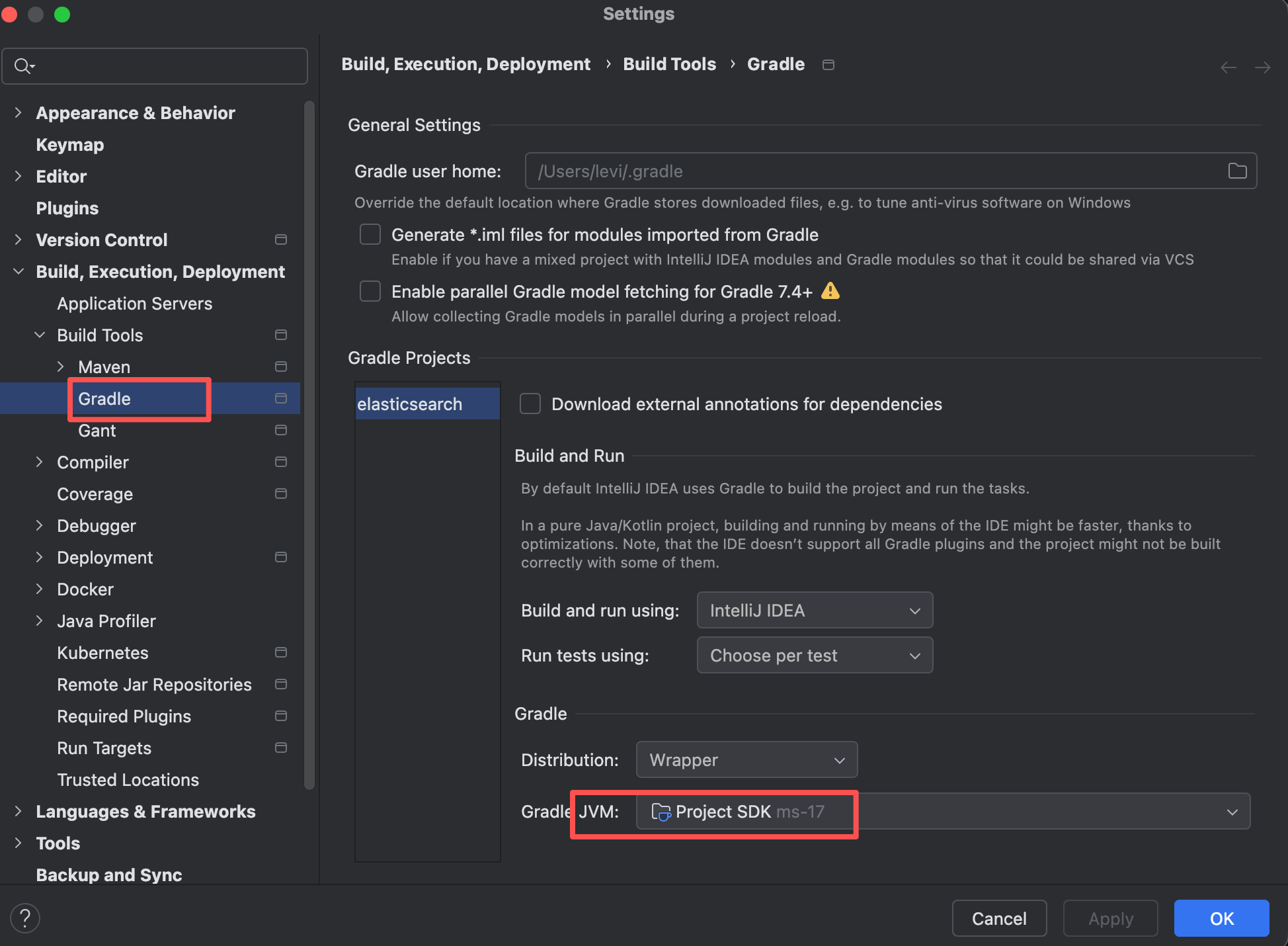This screenshot has width=1288, height=946.
Task: Click the Gradle user home path field
Action: point(873,171)
